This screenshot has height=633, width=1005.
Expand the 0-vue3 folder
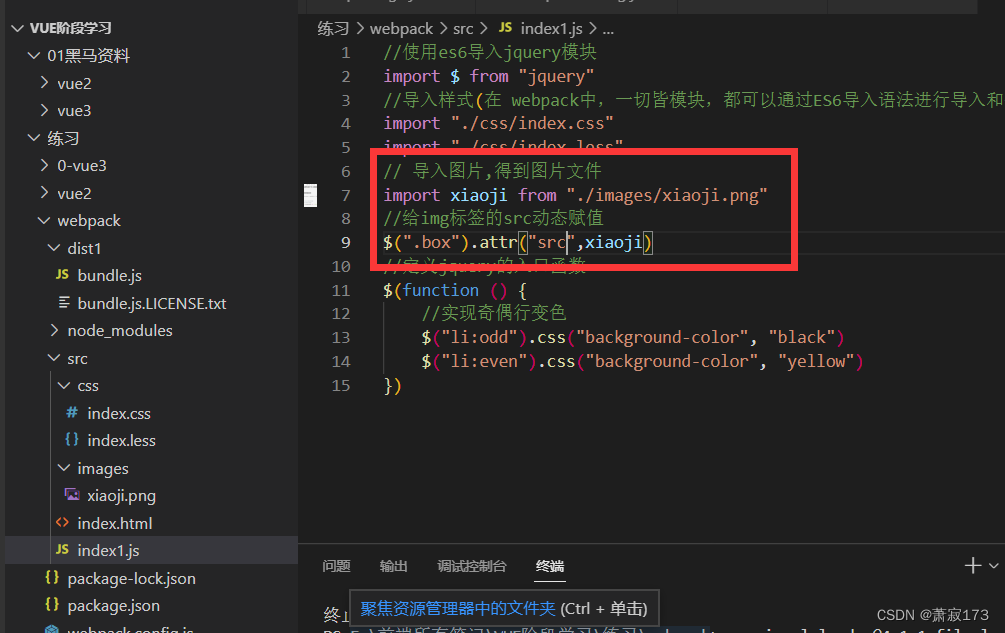(44, 166)
